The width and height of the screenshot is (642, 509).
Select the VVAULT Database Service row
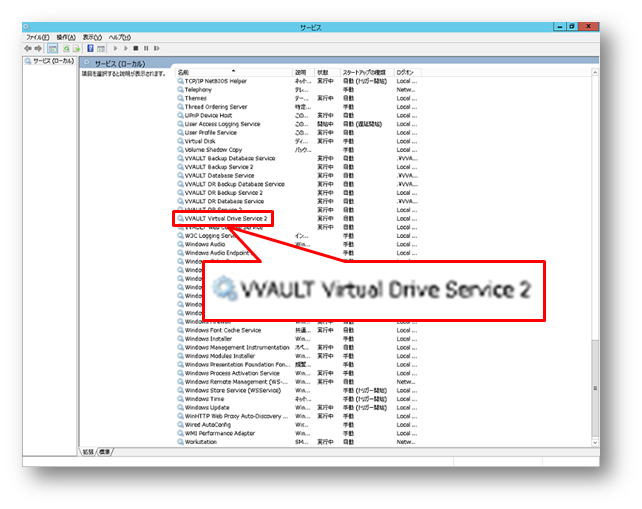297,176
